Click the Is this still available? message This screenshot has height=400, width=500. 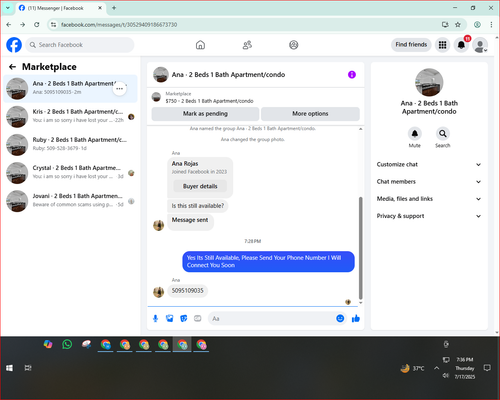click(x=198, y=206)
